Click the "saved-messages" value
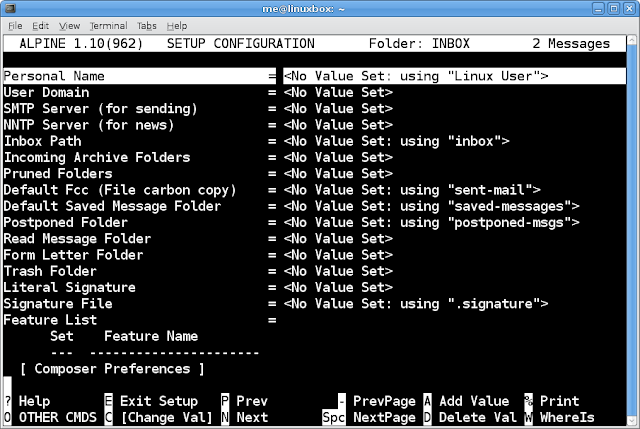This screenshot has height=429, width=640. tap(509, 206)
